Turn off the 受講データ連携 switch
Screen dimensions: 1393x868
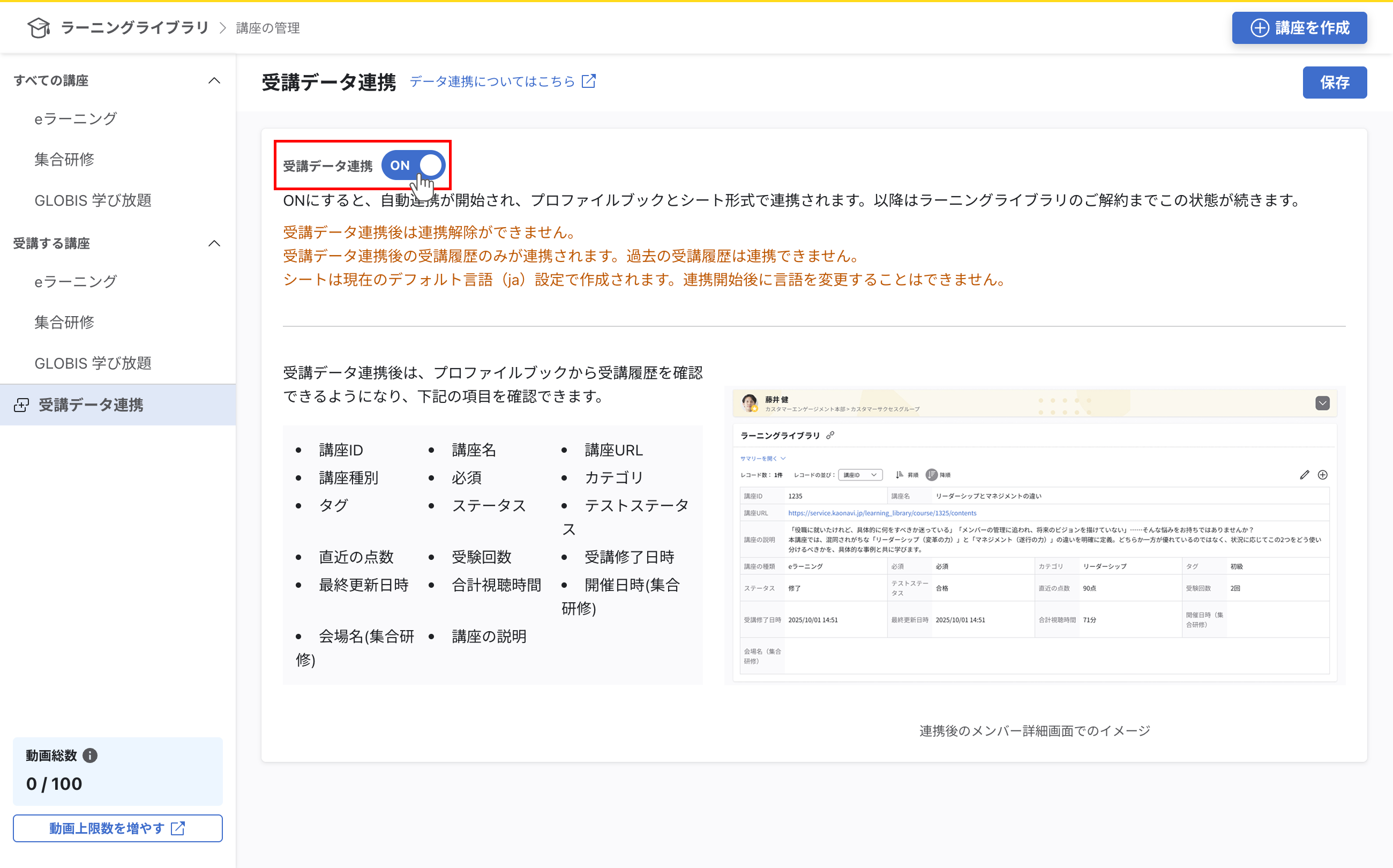pos(413,166)
